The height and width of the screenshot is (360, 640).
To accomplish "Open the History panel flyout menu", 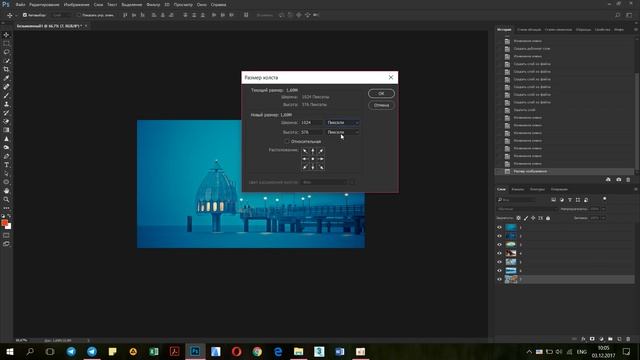I will [636, 29].
